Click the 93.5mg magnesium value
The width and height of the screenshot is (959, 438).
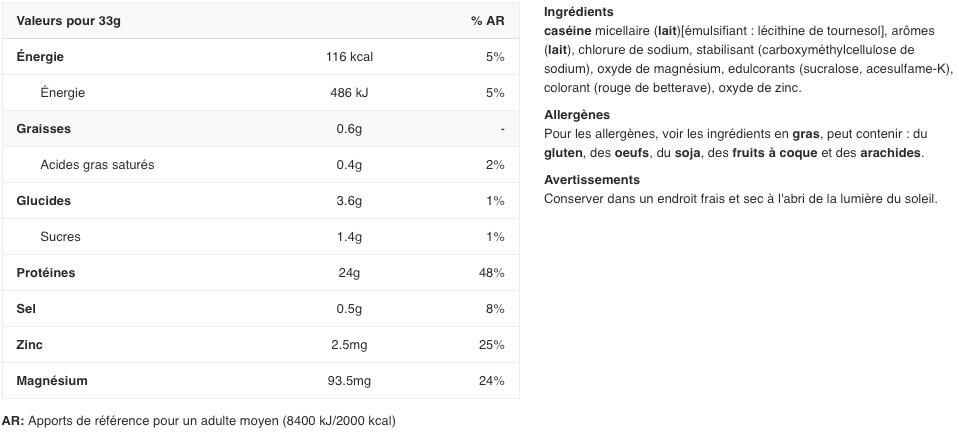[x=349, y=381]
